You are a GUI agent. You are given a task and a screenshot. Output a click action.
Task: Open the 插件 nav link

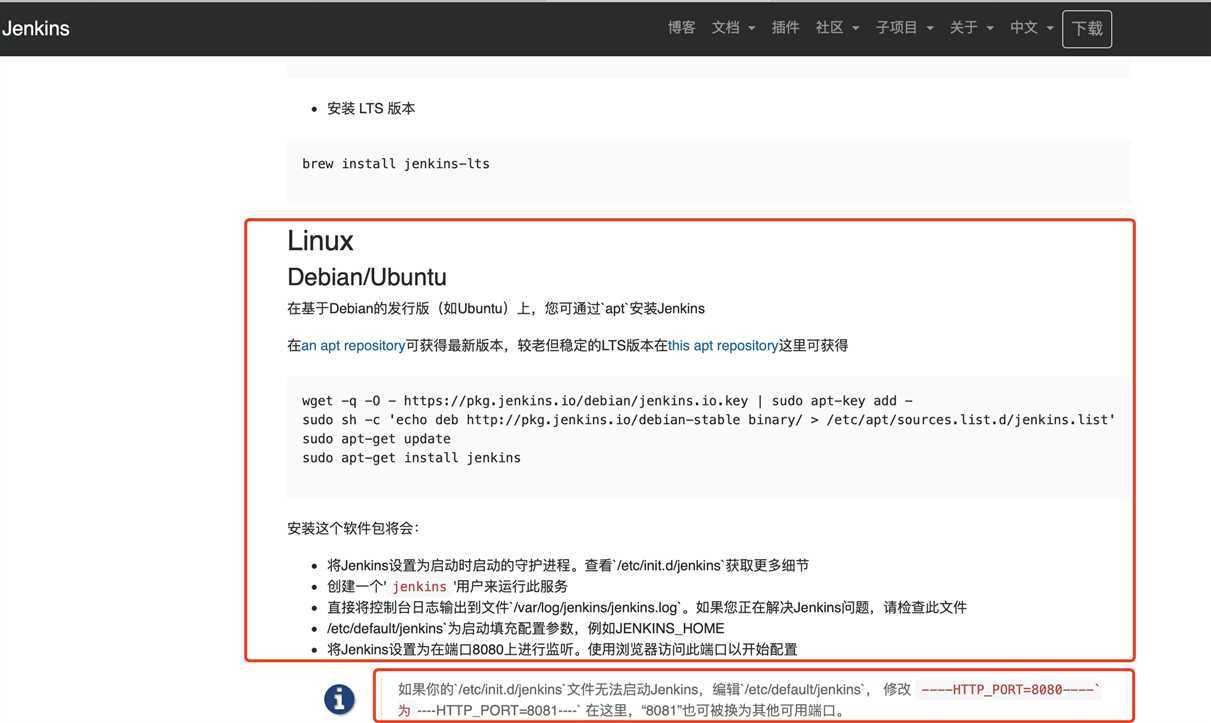(x=786, y=28)
